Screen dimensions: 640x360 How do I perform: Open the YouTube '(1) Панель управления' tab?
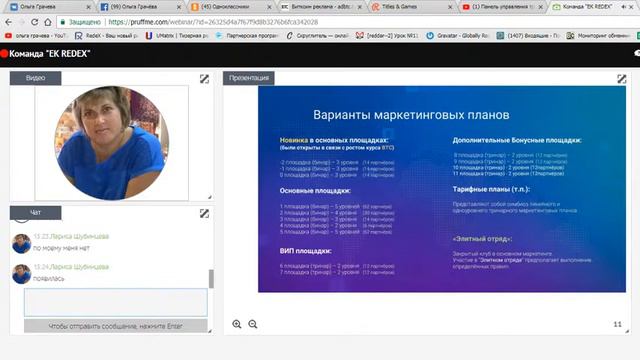point(503,7)
